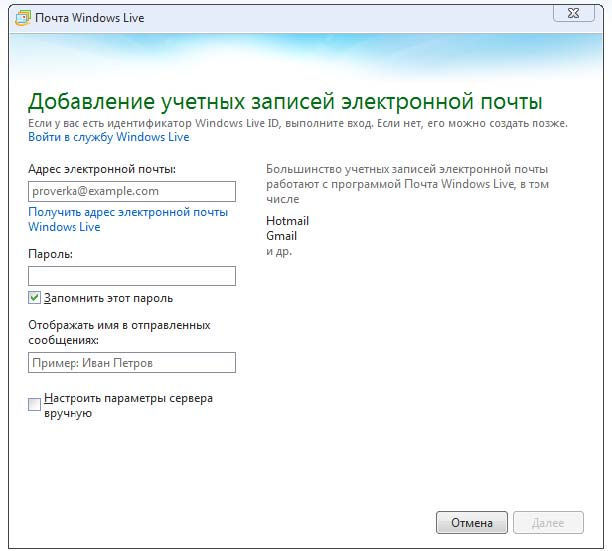Viewport: 612px width, 551px height.
Task: Click the Отмена button
Action: tap(472, 523)
